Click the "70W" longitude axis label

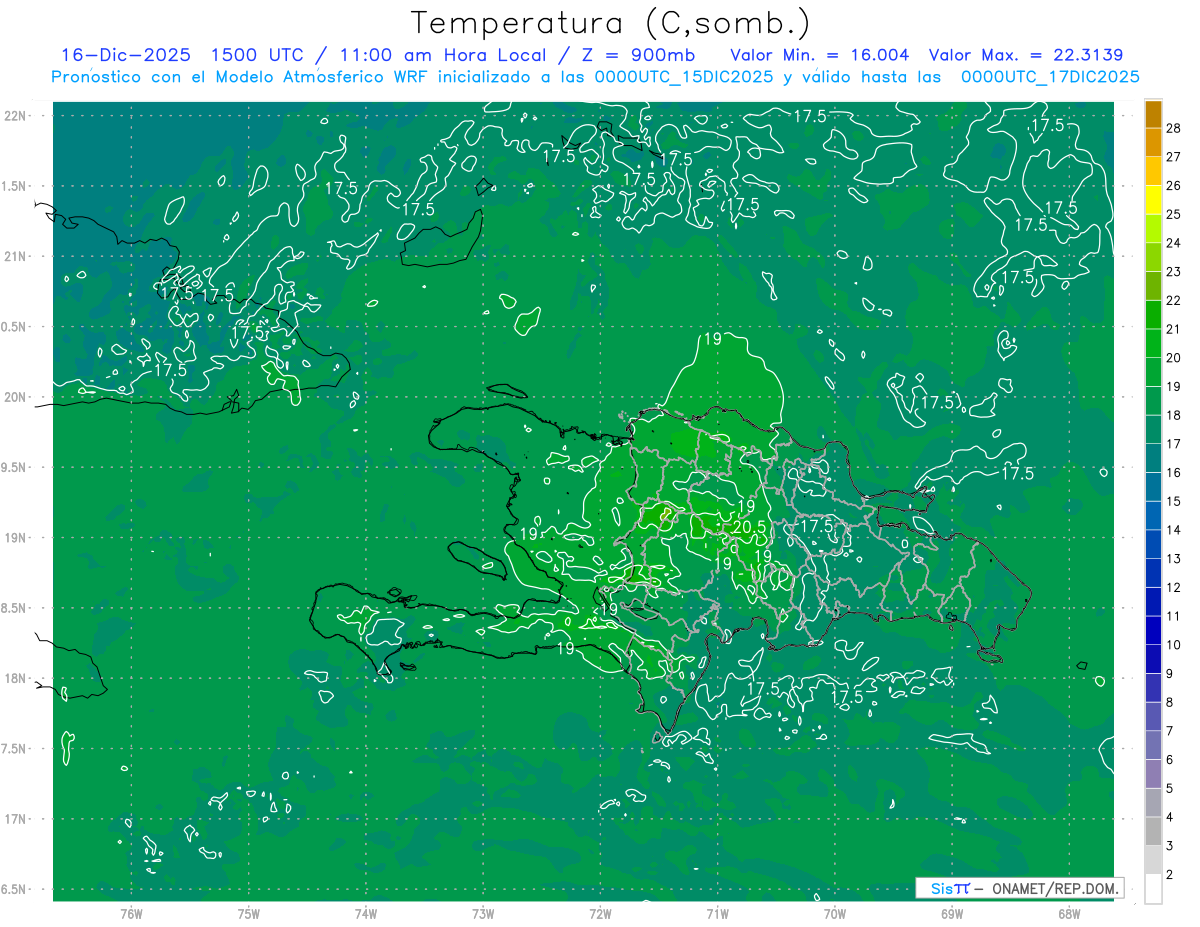pos(834,914)
